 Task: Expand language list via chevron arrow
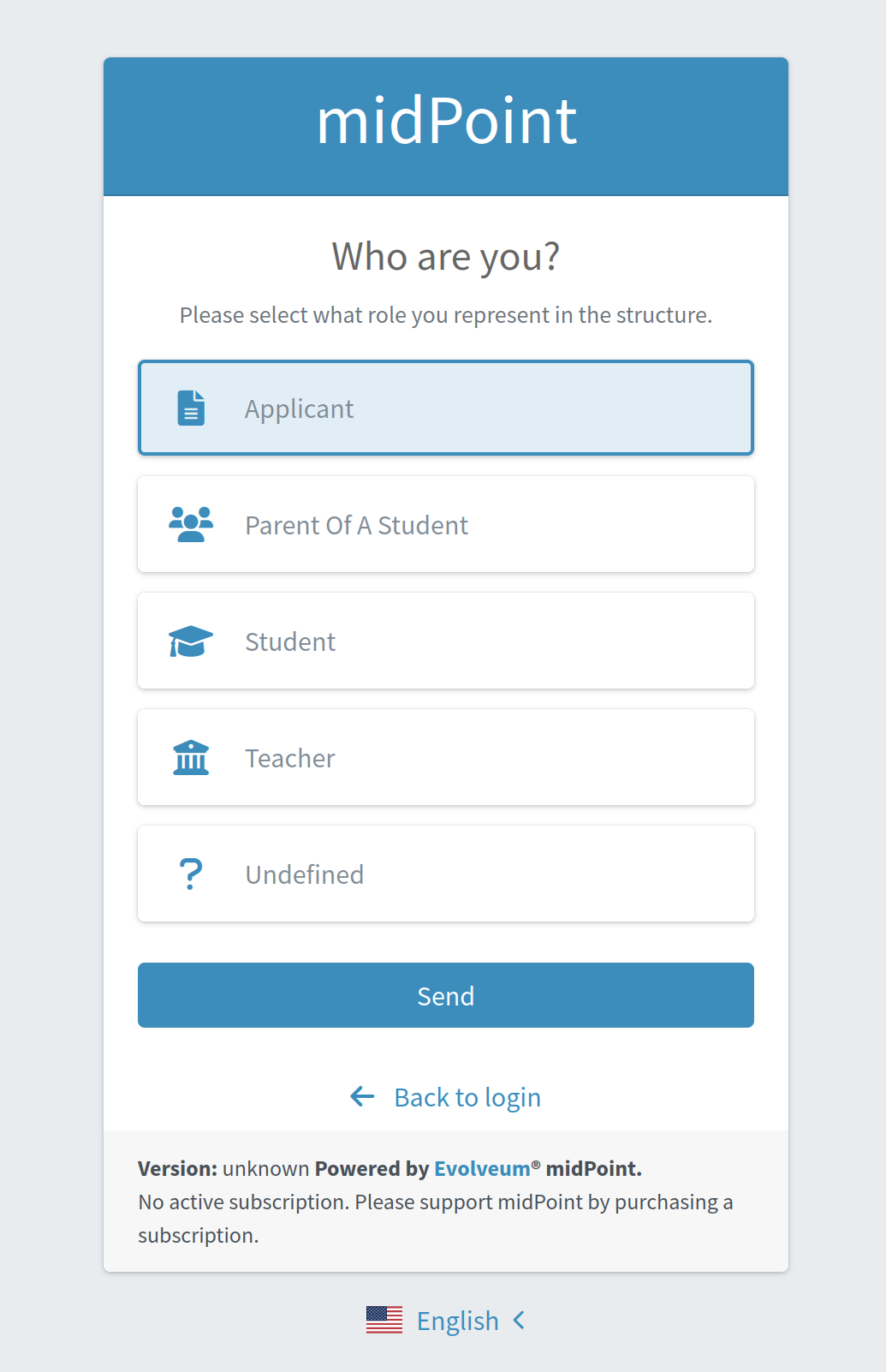[519, 1321]
